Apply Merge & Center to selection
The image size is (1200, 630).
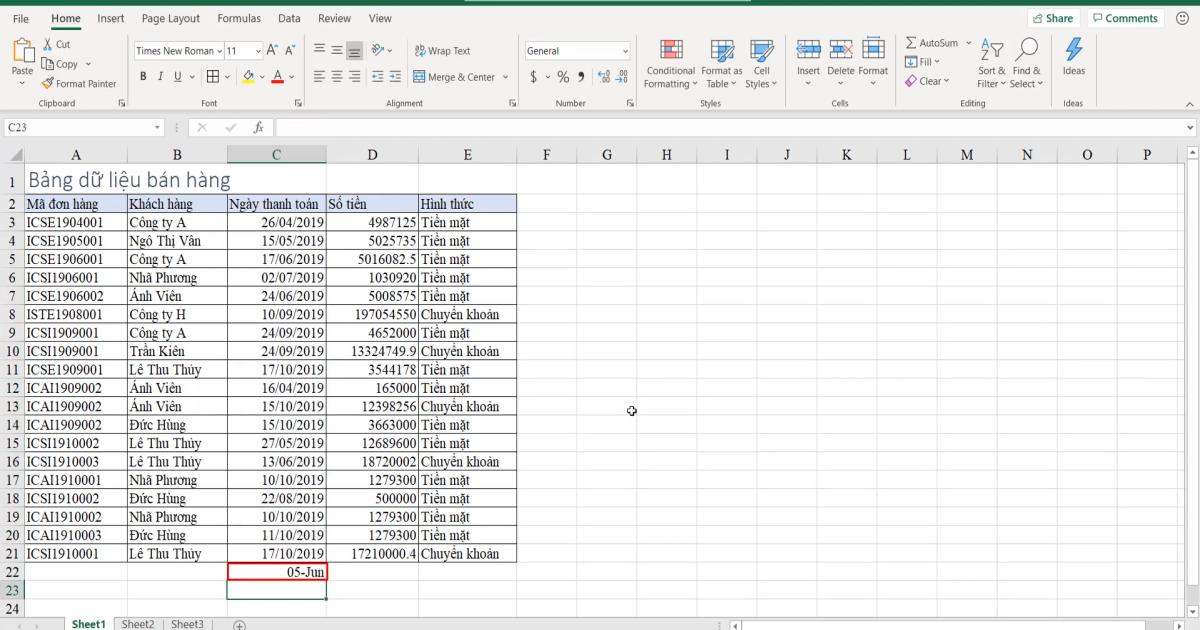pyautogui.click(x=457, y=76)
